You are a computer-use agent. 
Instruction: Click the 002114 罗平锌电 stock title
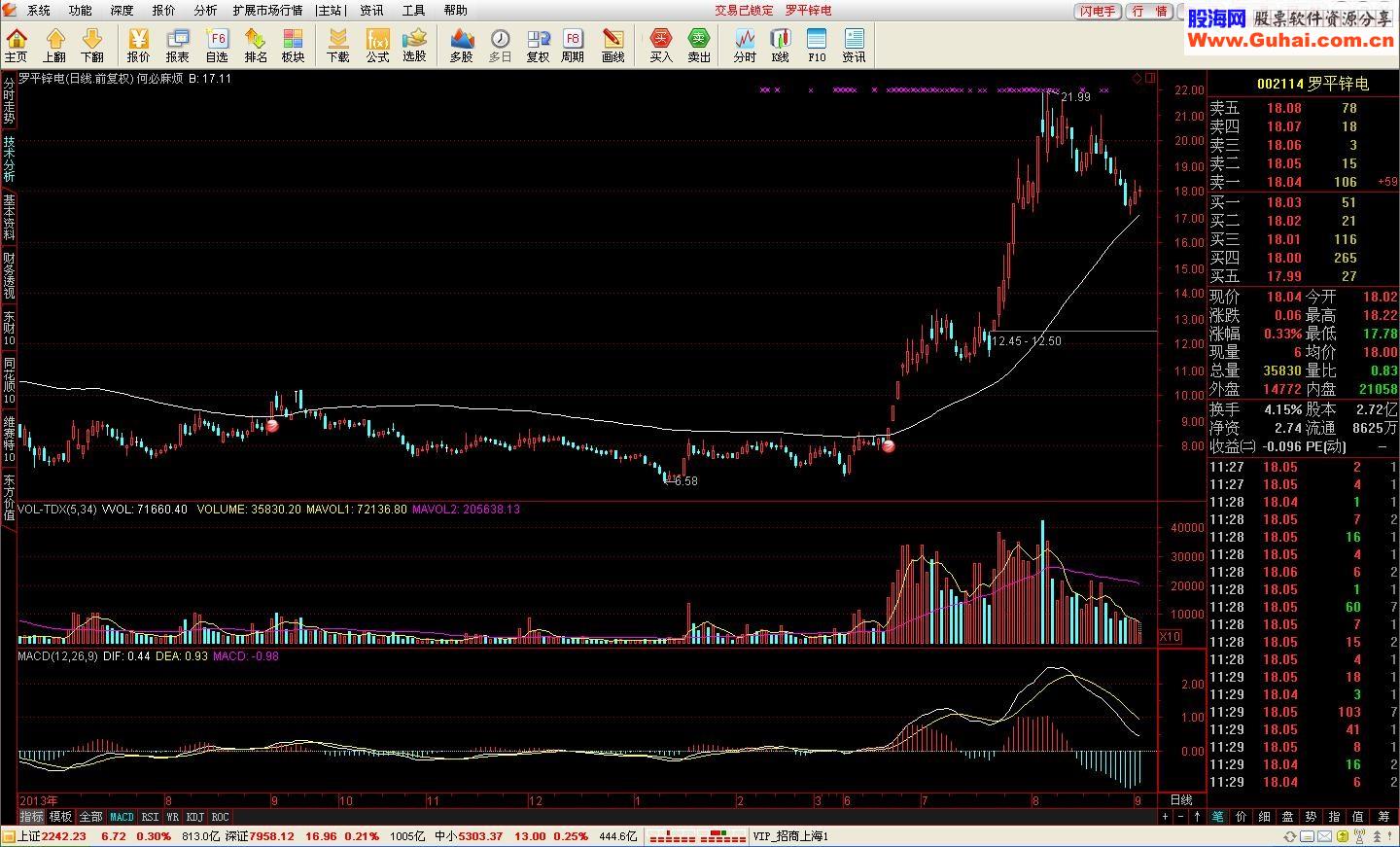tap(1312, 84)
